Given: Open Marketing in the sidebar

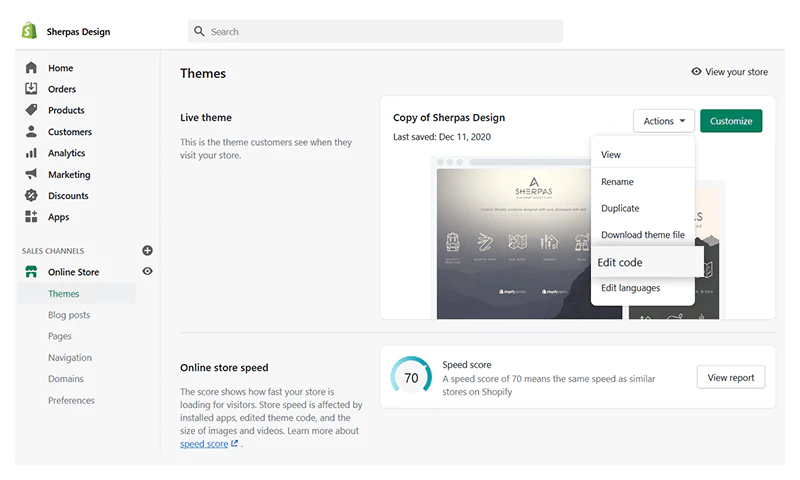Looking at the screenshot, I should click(x=69, y=174).
